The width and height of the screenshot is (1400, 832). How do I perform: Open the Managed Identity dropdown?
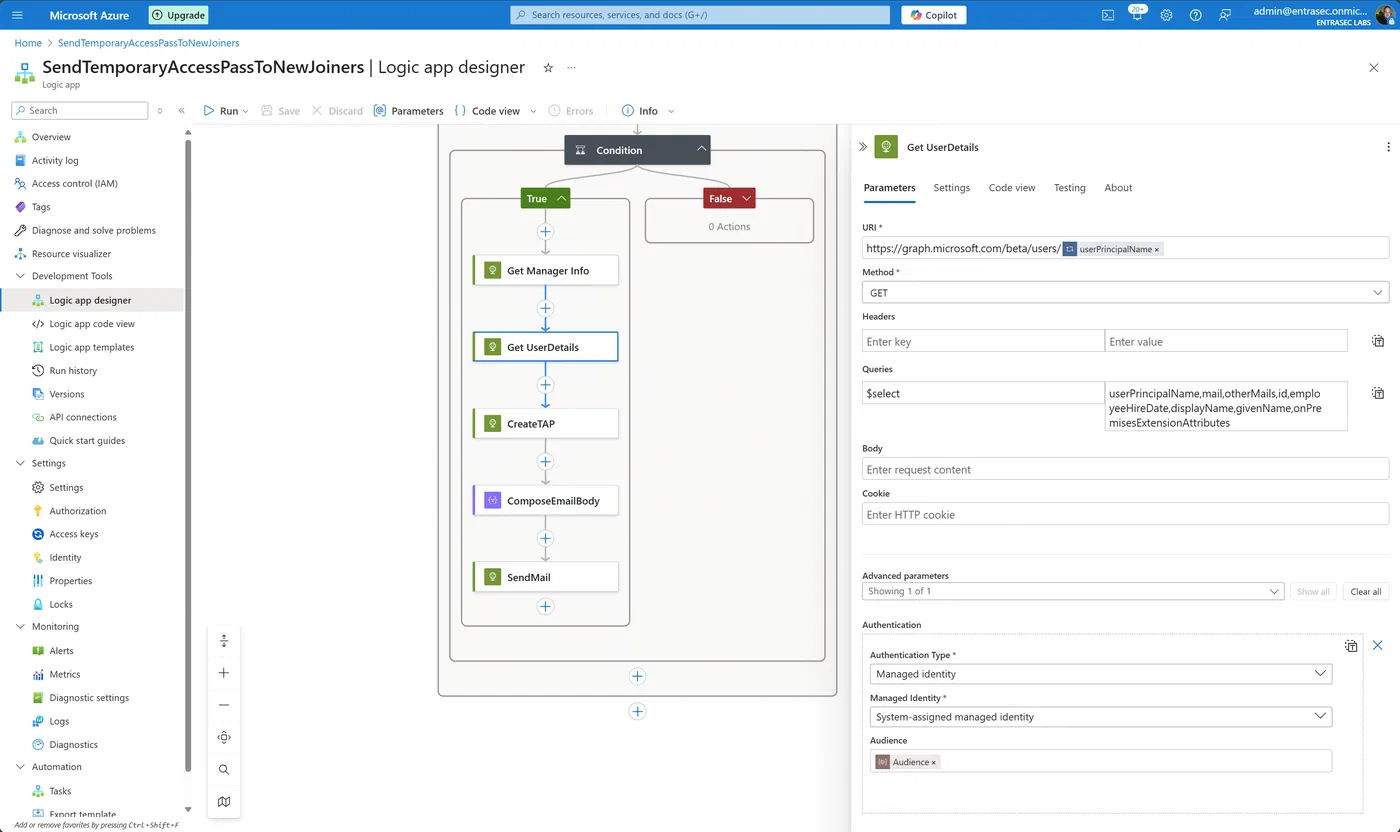pos(1101,717)
